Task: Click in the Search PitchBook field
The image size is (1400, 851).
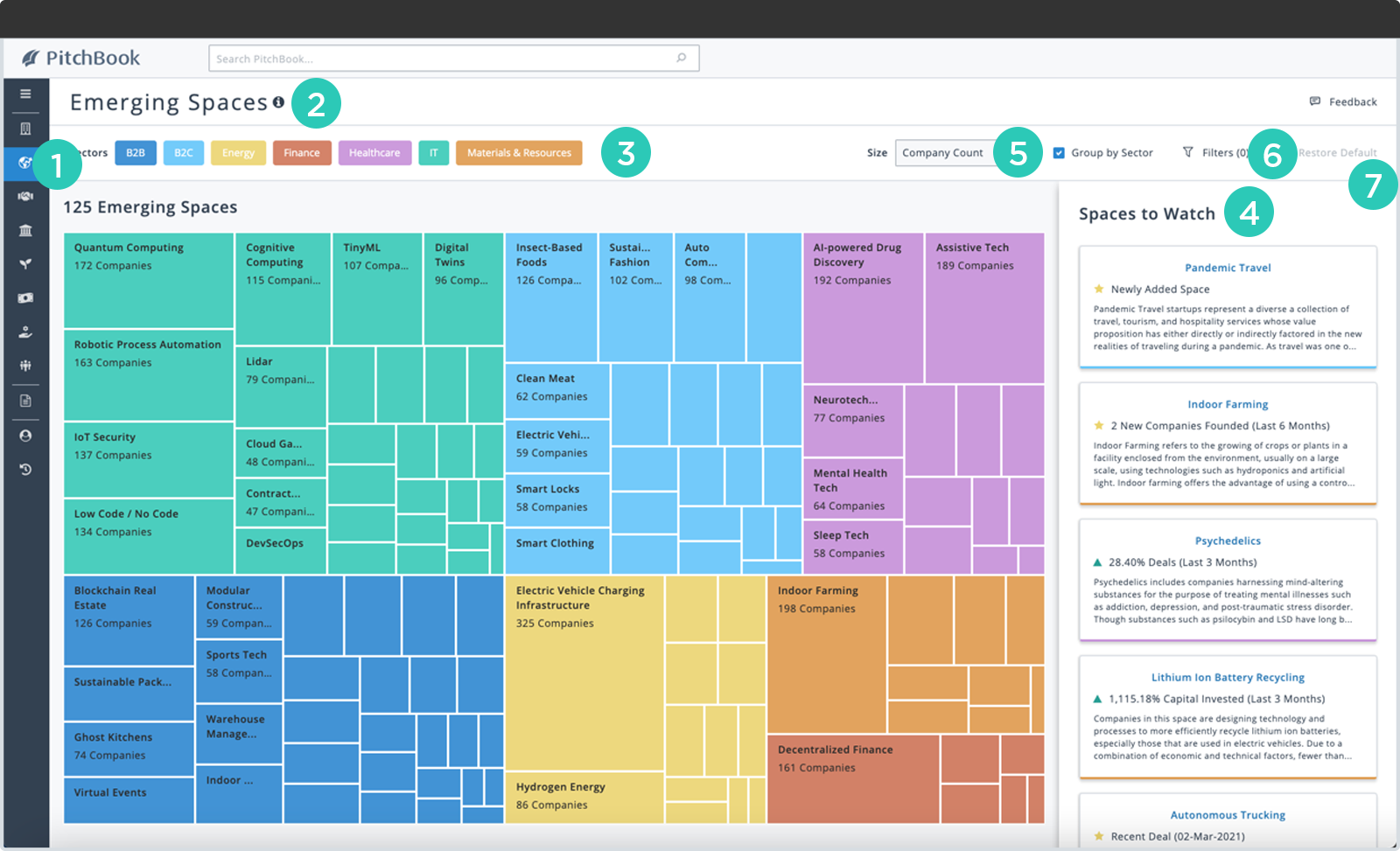Action: point(453,59)
